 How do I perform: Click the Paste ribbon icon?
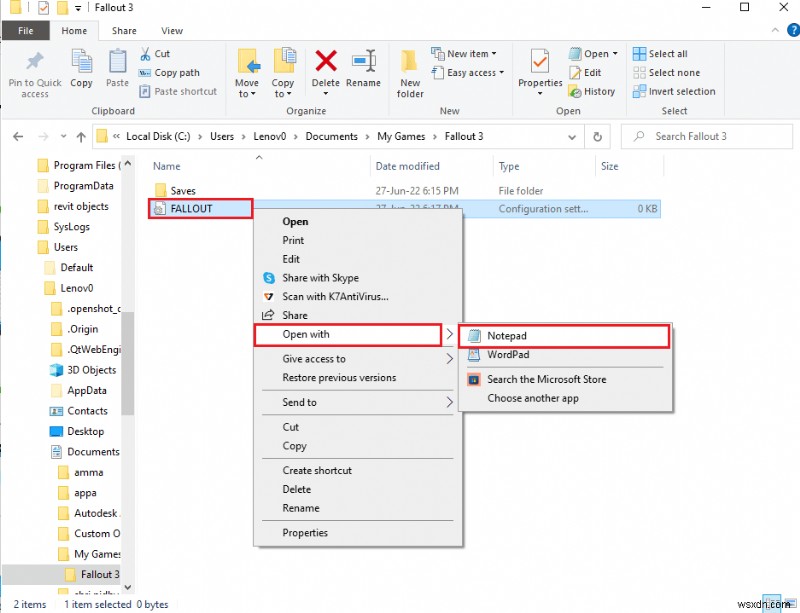coord(117,62)
